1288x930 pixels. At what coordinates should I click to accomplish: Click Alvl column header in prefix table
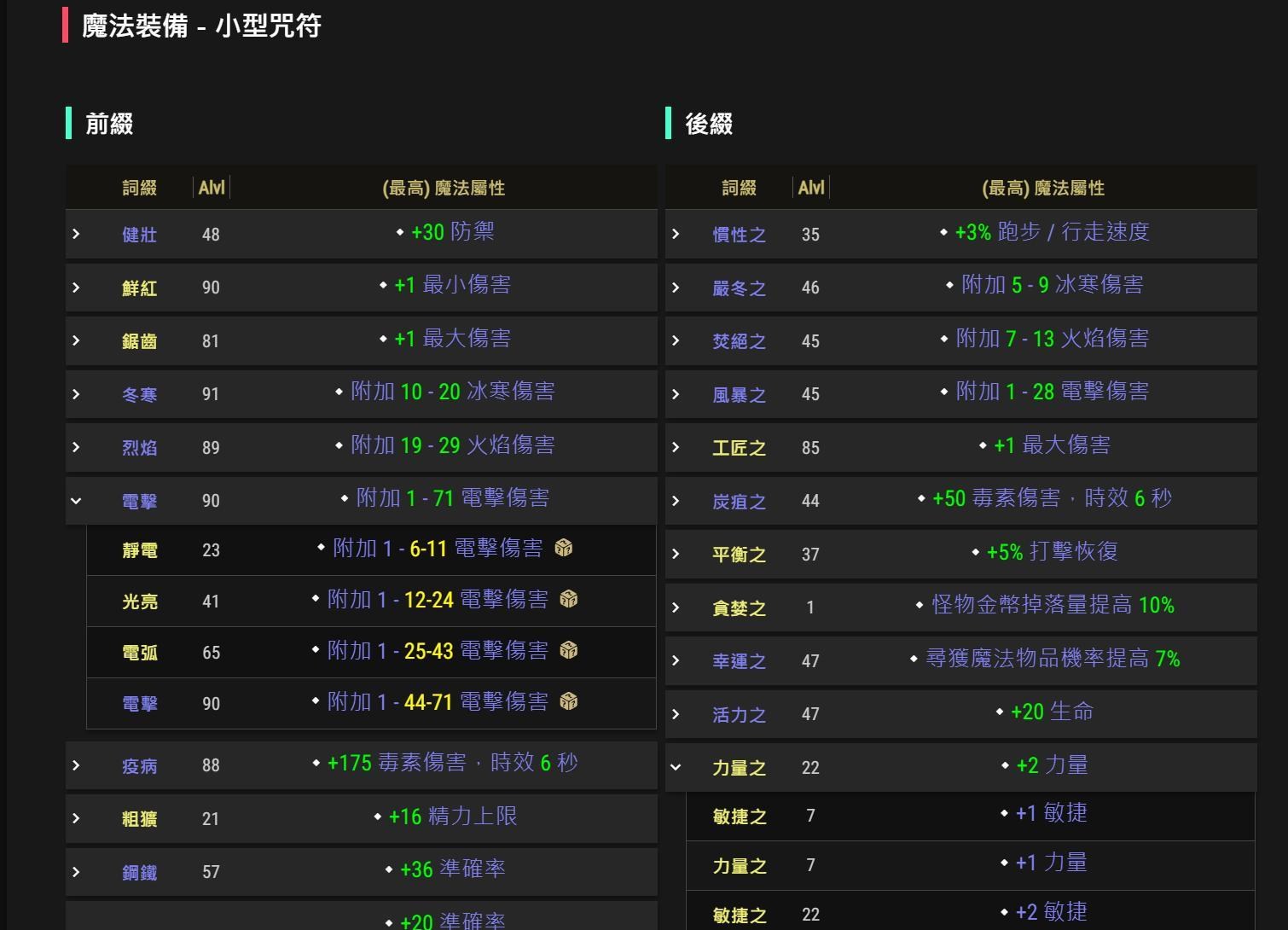click(x=212, y=188)
